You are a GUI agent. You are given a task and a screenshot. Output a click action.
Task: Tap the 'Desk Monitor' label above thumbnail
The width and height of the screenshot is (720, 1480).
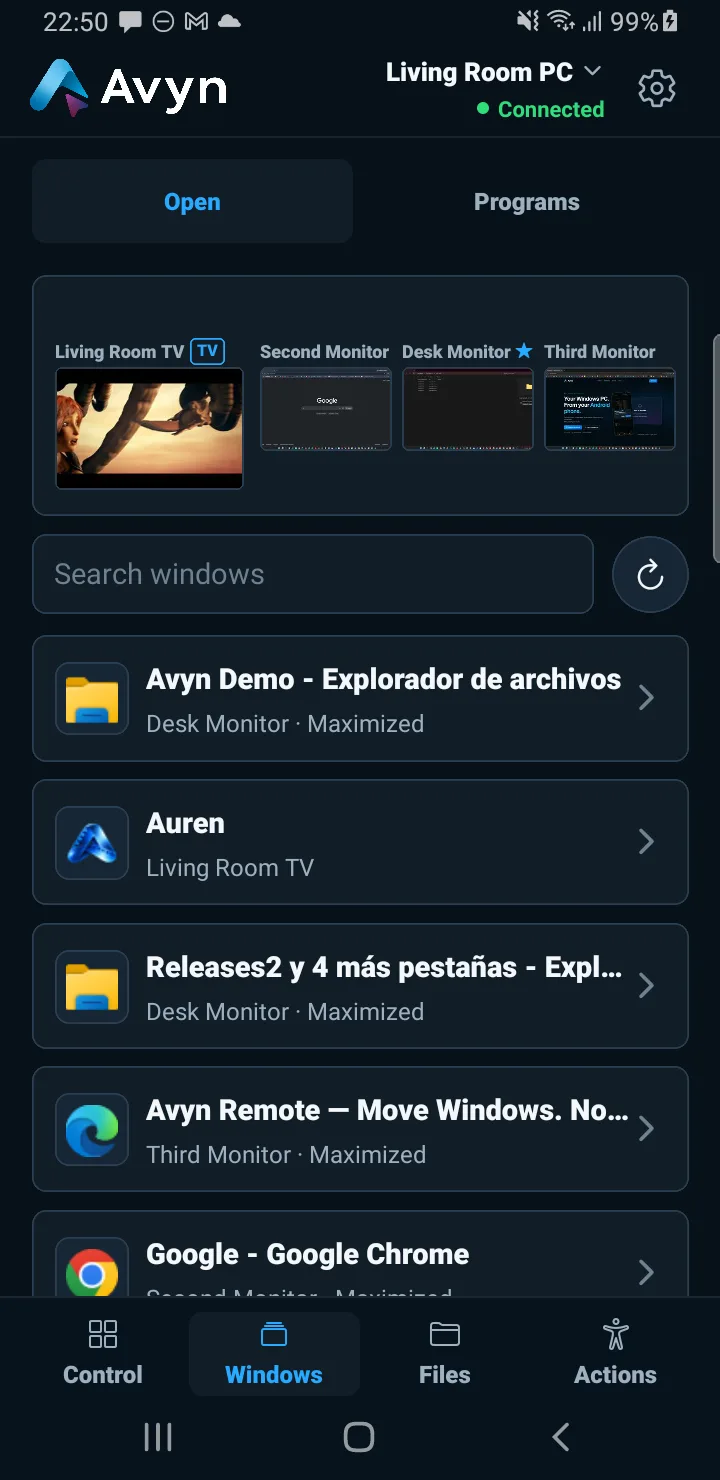tap(456, 352)
